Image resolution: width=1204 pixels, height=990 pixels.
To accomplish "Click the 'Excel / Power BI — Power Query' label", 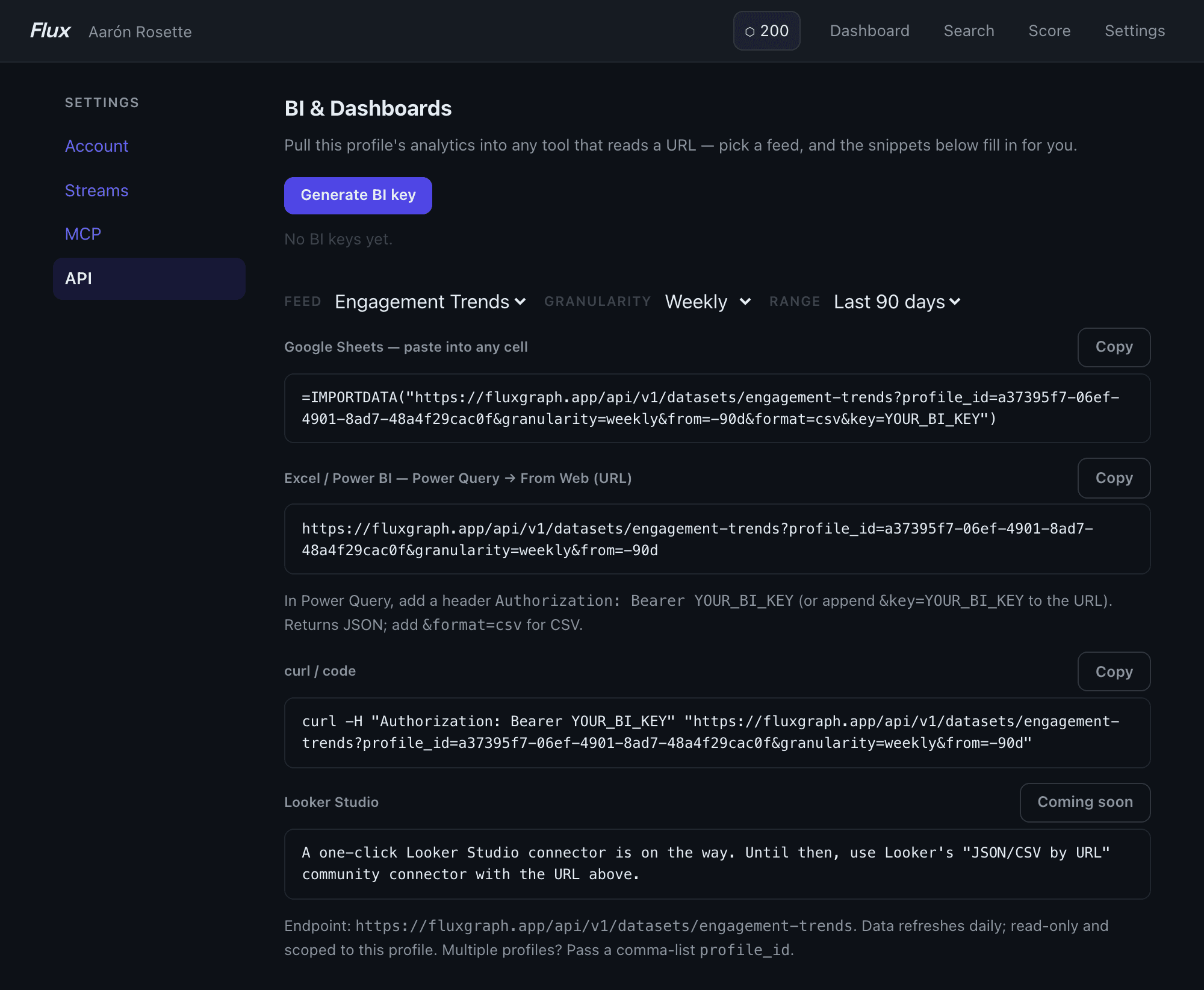I will pyautogui.click(x=458, y=478).
